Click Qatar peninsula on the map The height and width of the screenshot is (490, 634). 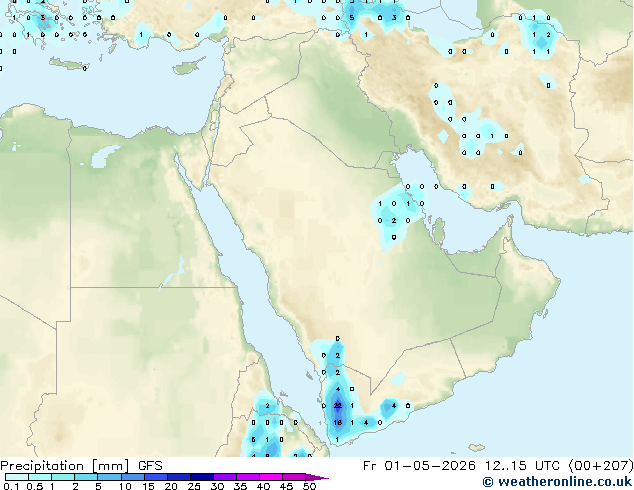[x=440, y=232]
